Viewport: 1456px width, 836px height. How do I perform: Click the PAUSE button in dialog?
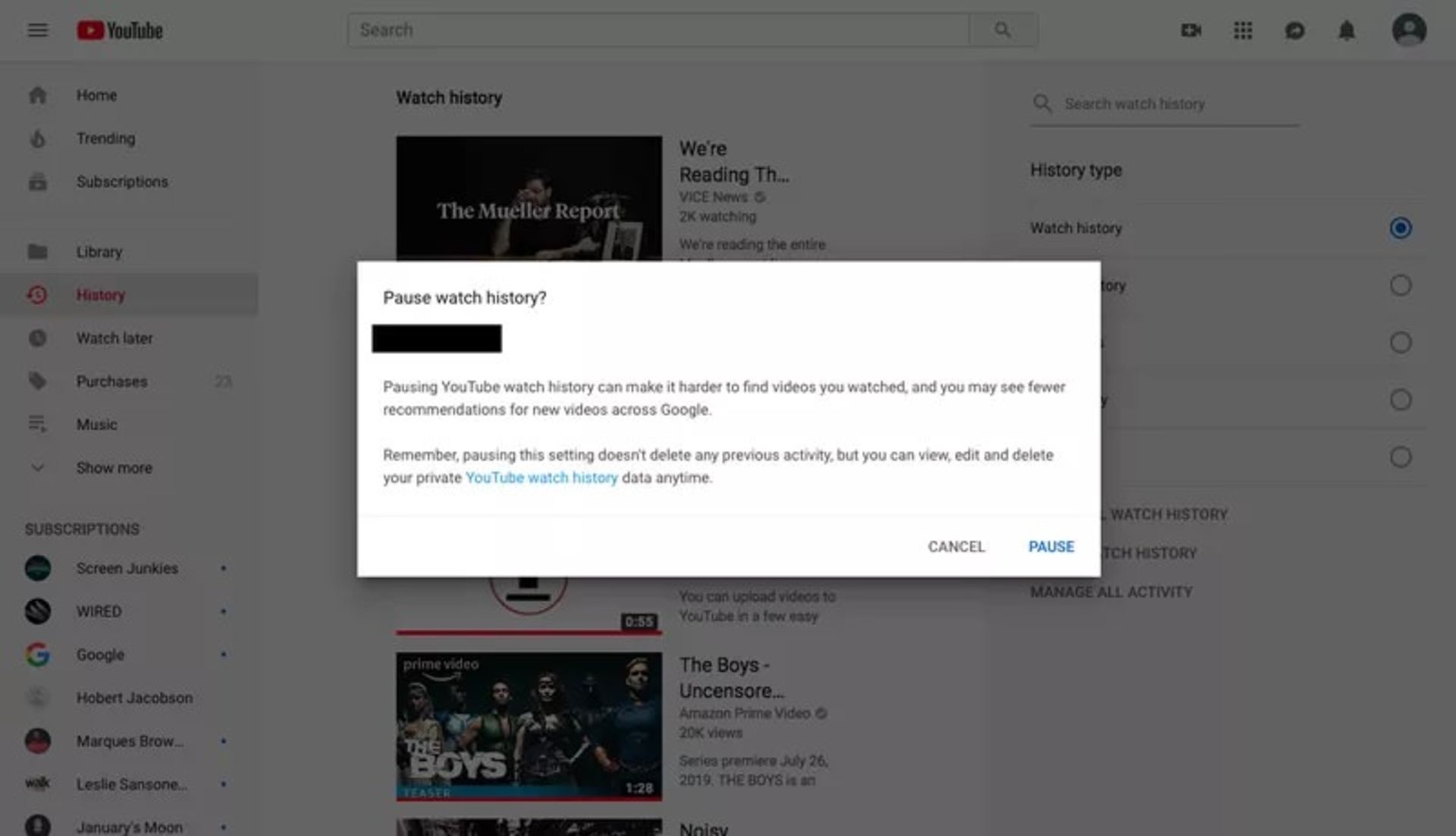coord(1051,546)
